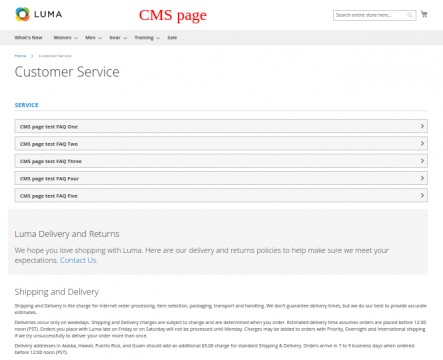This screenshot has width=443, height=360.
Task: Go to Home breadcrumb link
Action: pos(20,56)
